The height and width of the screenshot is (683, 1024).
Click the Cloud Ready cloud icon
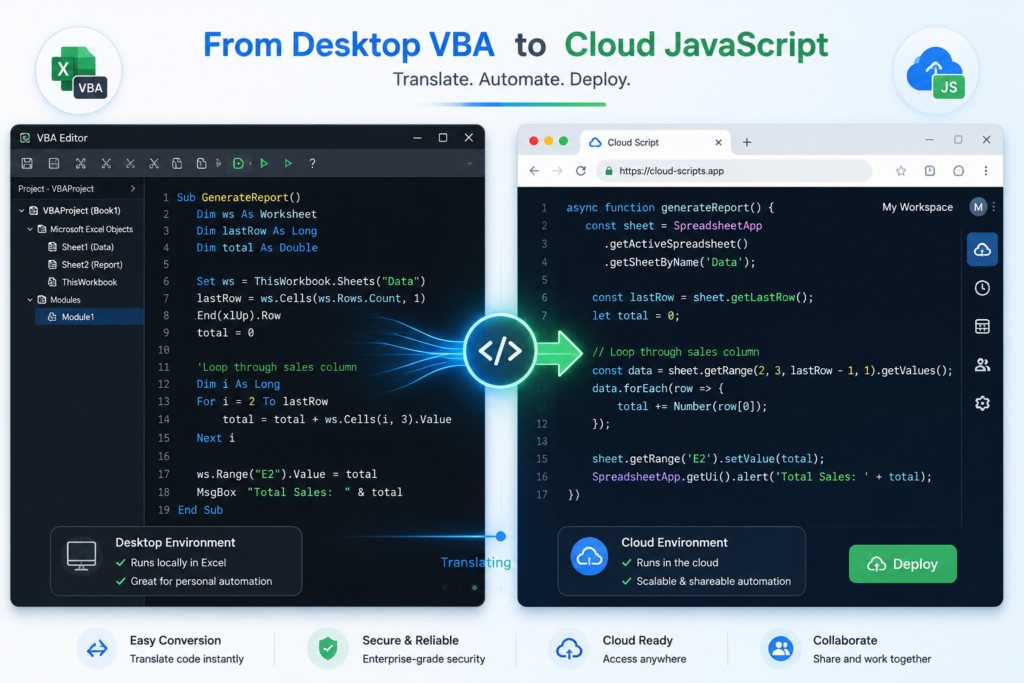pos(569,649)
